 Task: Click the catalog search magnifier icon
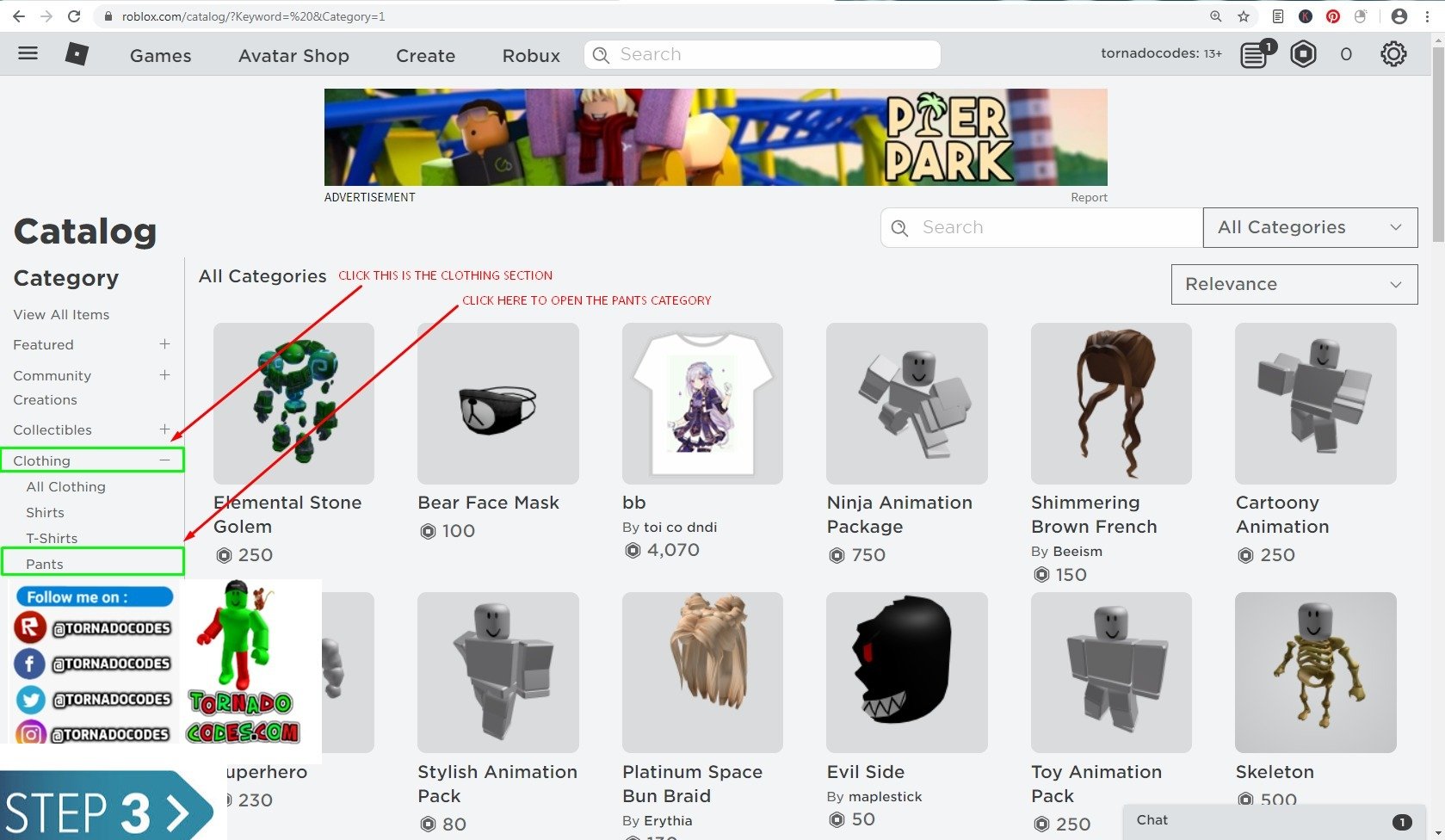pos(900,228)
